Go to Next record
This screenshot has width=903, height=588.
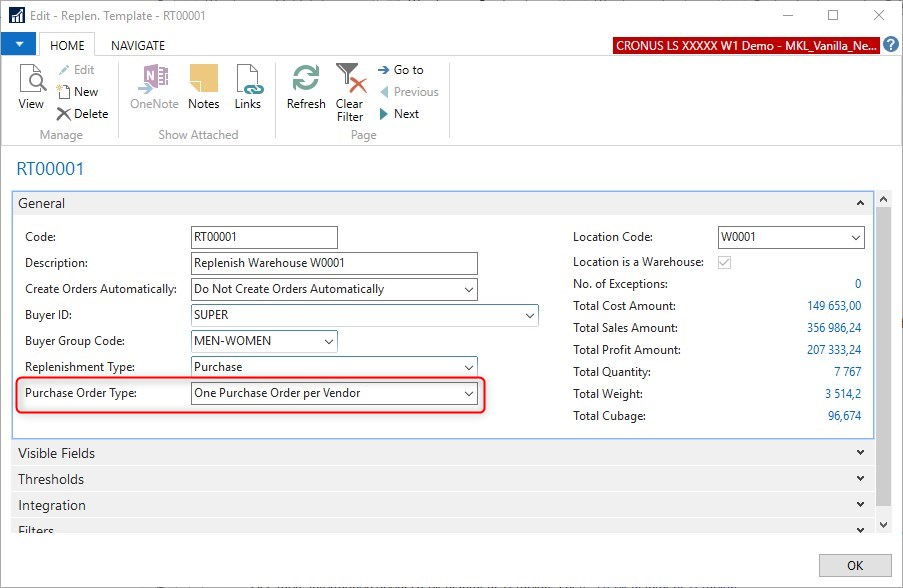click(x=398, y=114)
